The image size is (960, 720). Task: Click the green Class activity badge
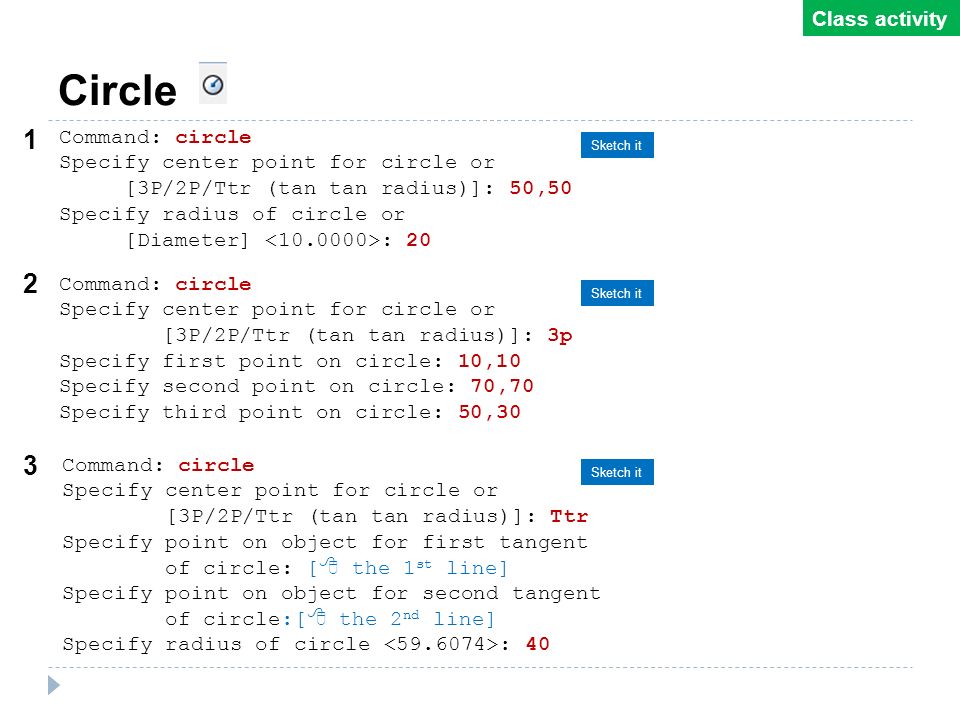[880, 18]
